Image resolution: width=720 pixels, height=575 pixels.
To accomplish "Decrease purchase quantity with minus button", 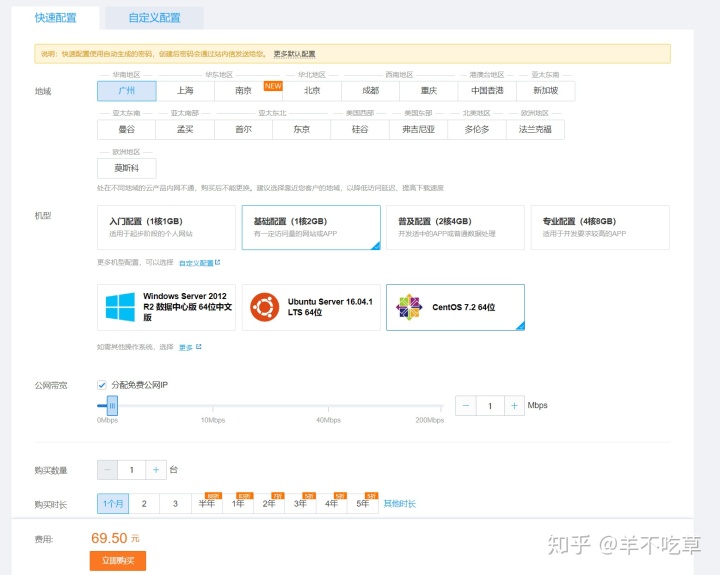I will (107, 470).
